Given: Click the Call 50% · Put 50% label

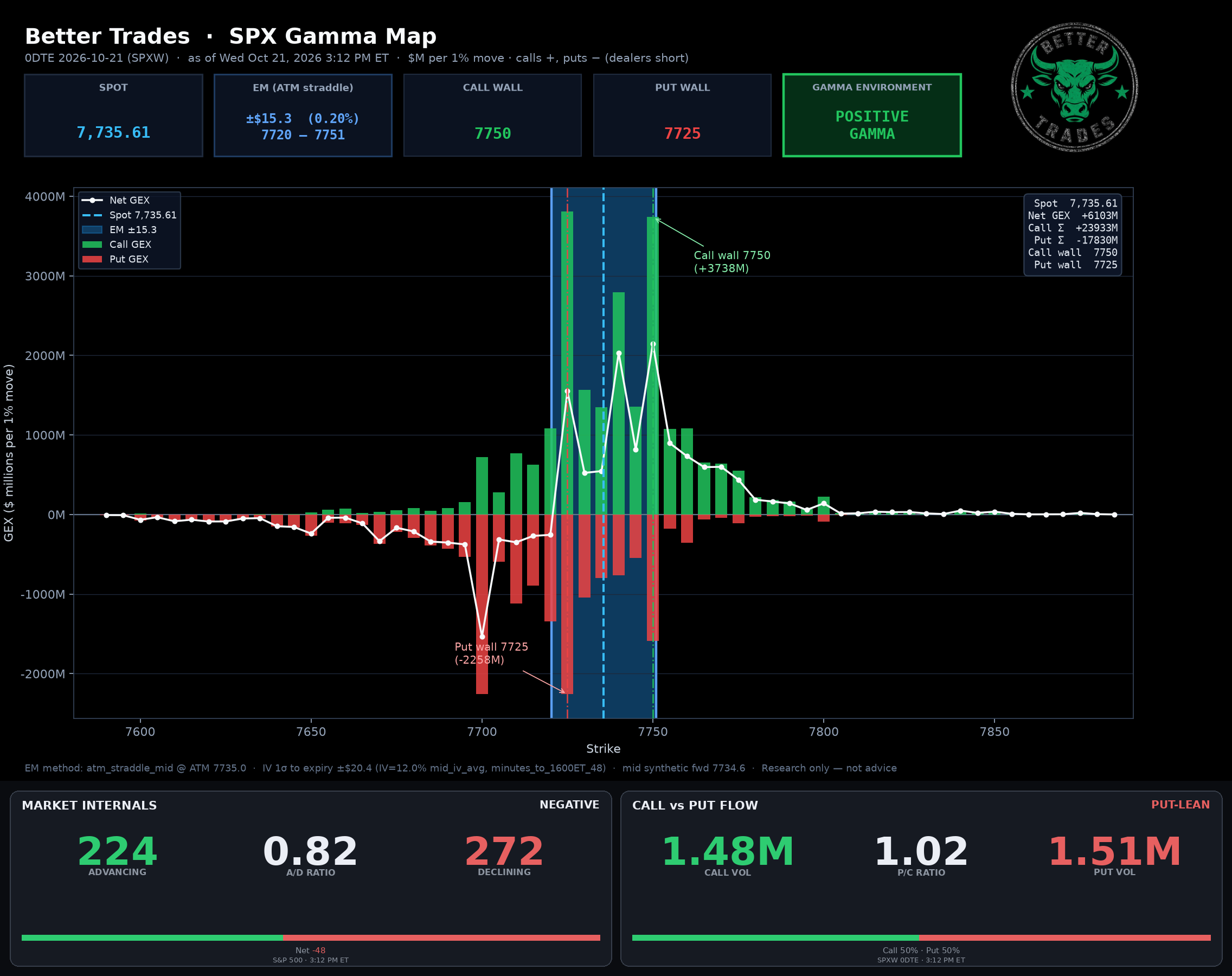Looking at the screenshot, I should [921, 951].
